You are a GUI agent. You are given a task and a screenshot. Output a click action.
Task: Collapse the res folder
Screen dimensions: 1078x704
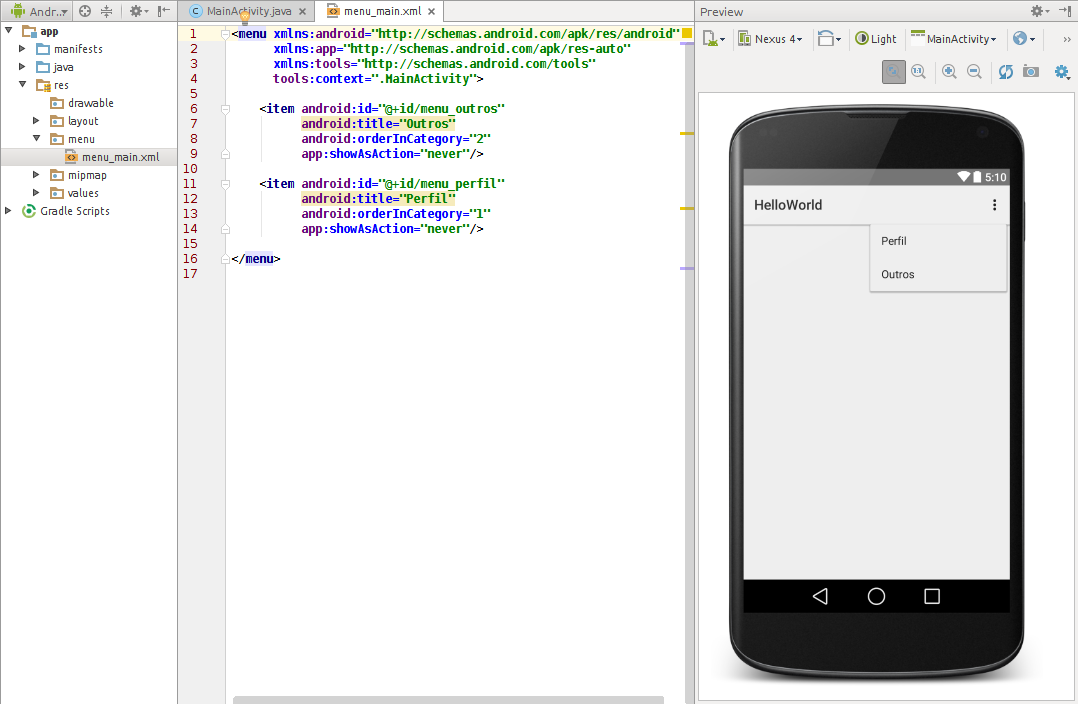[x=23, y=85]
